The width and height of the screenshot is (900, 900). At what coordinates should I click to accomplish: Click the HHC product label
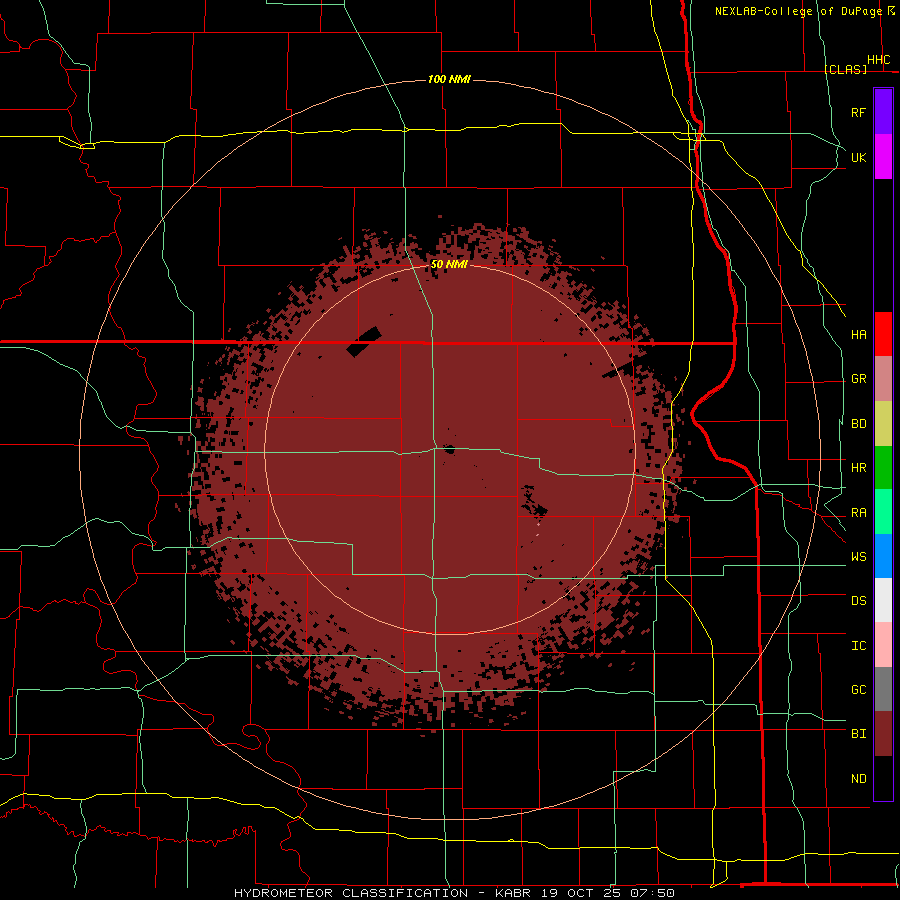[878, 60]
